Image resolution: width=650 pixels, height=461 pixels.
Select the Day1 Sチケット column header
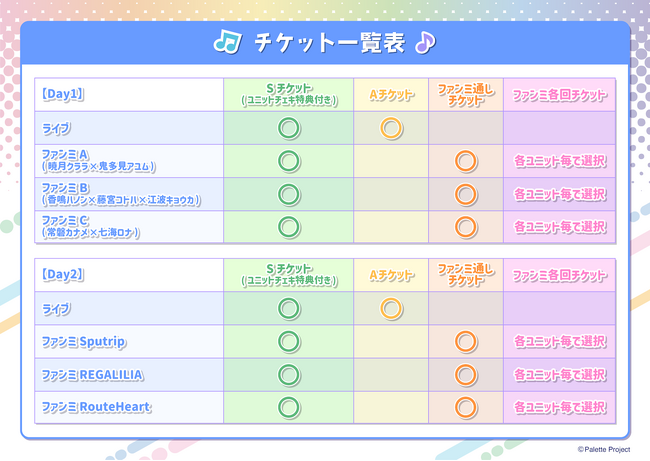click(x=289, y=95)
